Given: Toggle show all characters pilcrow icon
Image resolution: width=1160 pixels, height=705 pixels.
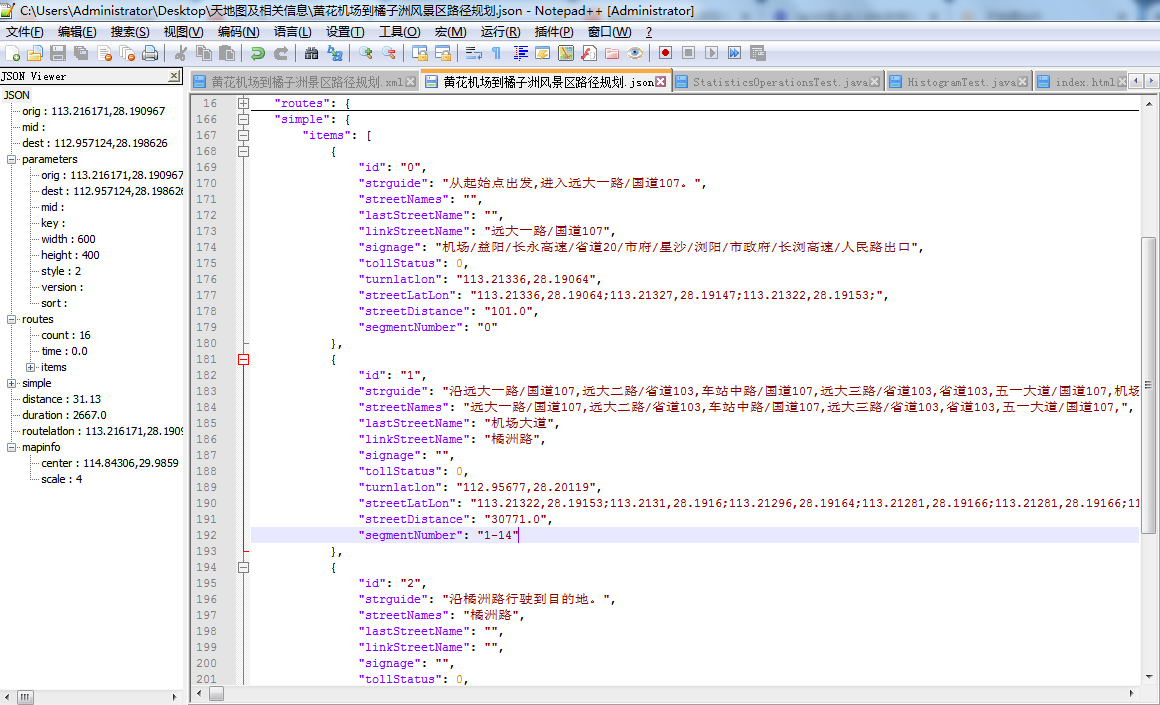Looking at the screenshot, I should coord(495,53).
